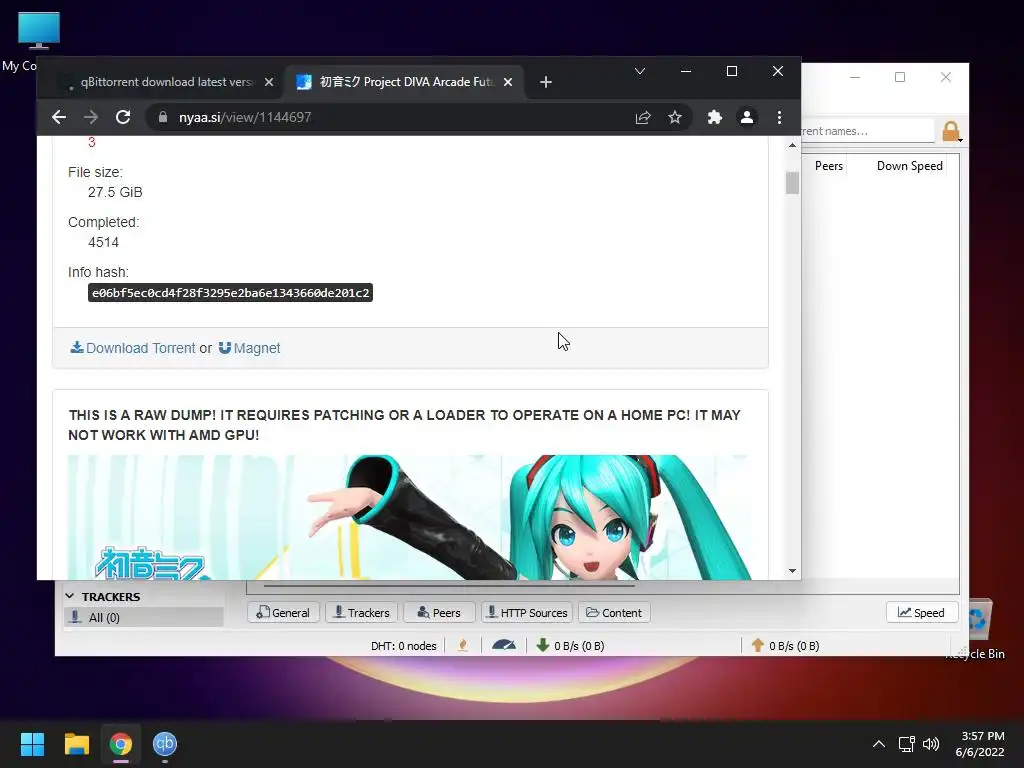Click Download Torrent link
Image resolution: width=1024 pixels, height=768 pixels.
(133, 348)
